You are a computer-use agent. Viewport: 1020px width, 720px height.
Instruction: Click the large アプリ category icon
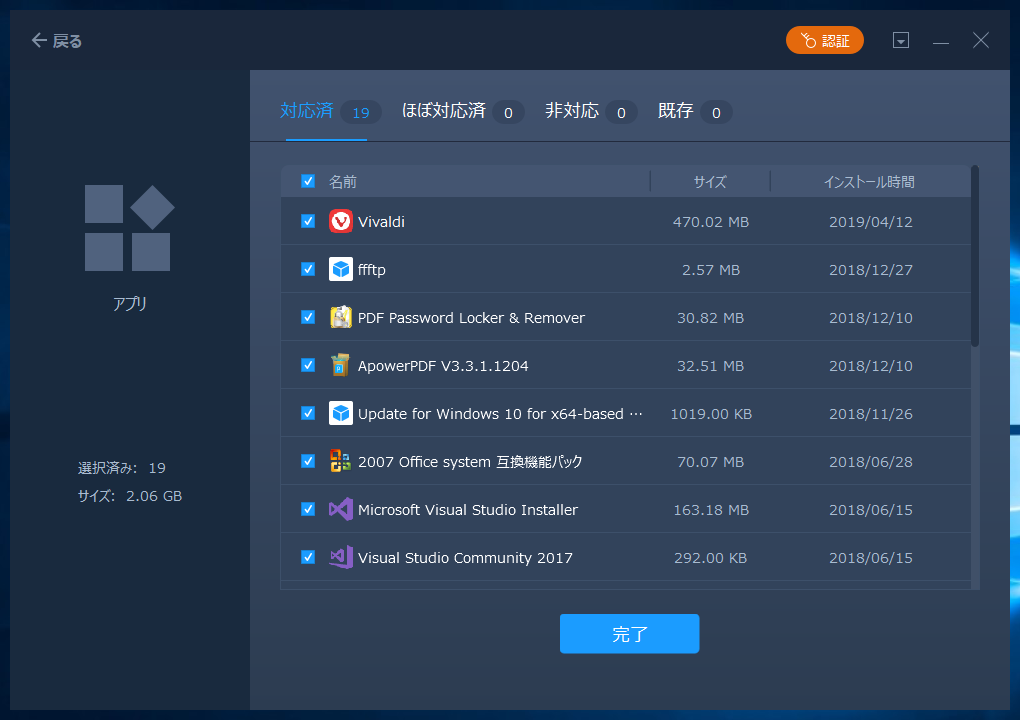coord(129,228)
